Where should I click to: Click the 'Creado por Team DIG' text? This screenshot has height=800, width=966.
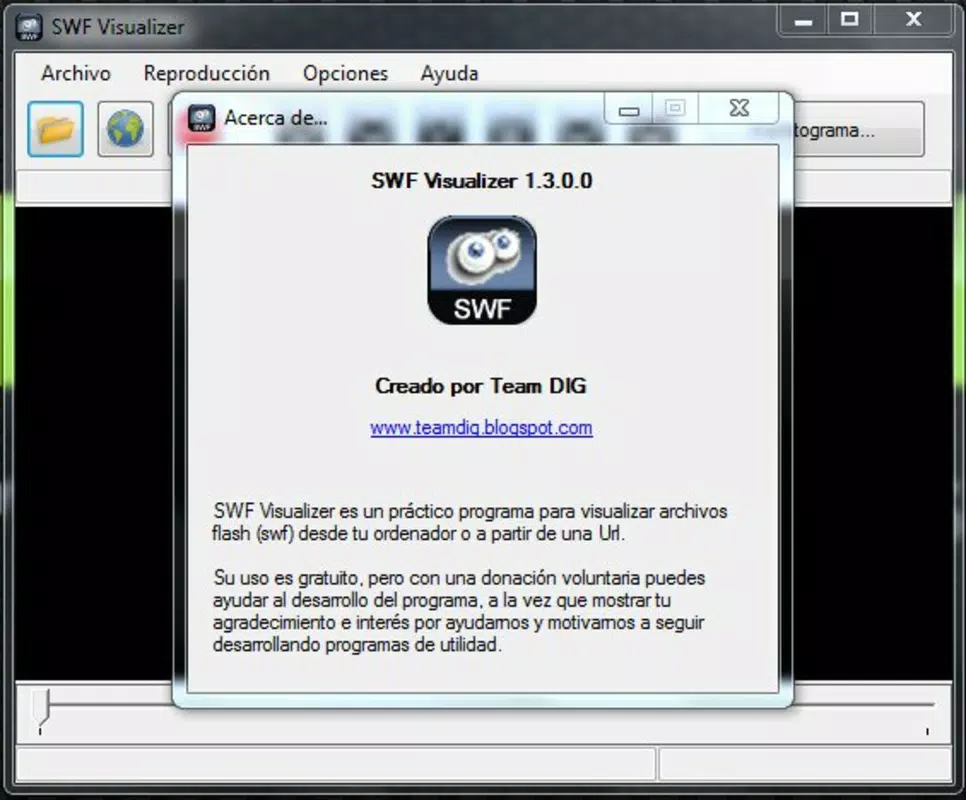[x=481, y=386]
